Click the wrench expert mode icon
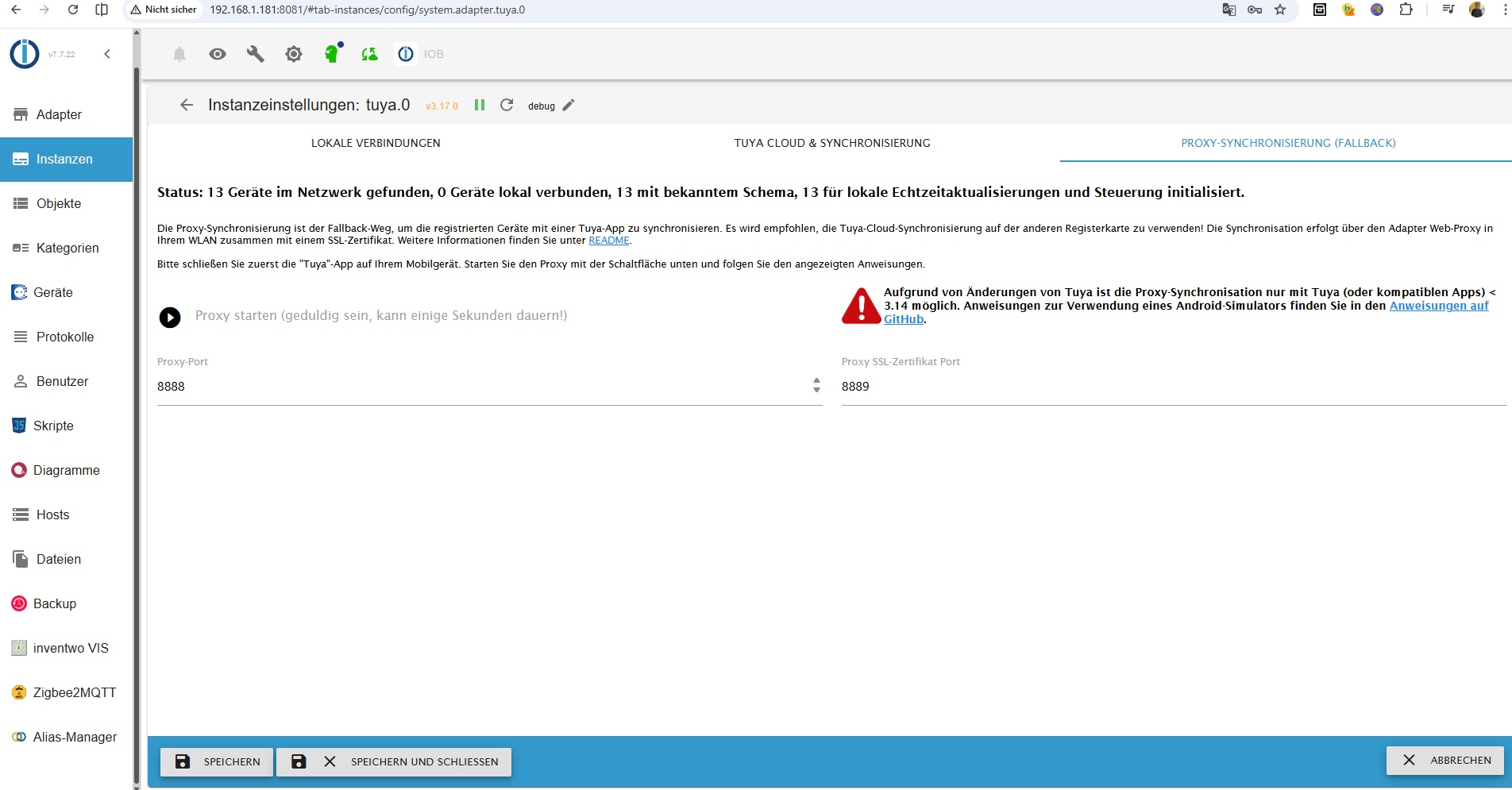This screenshot has height=790, width=1512. [x=255, y=53]
